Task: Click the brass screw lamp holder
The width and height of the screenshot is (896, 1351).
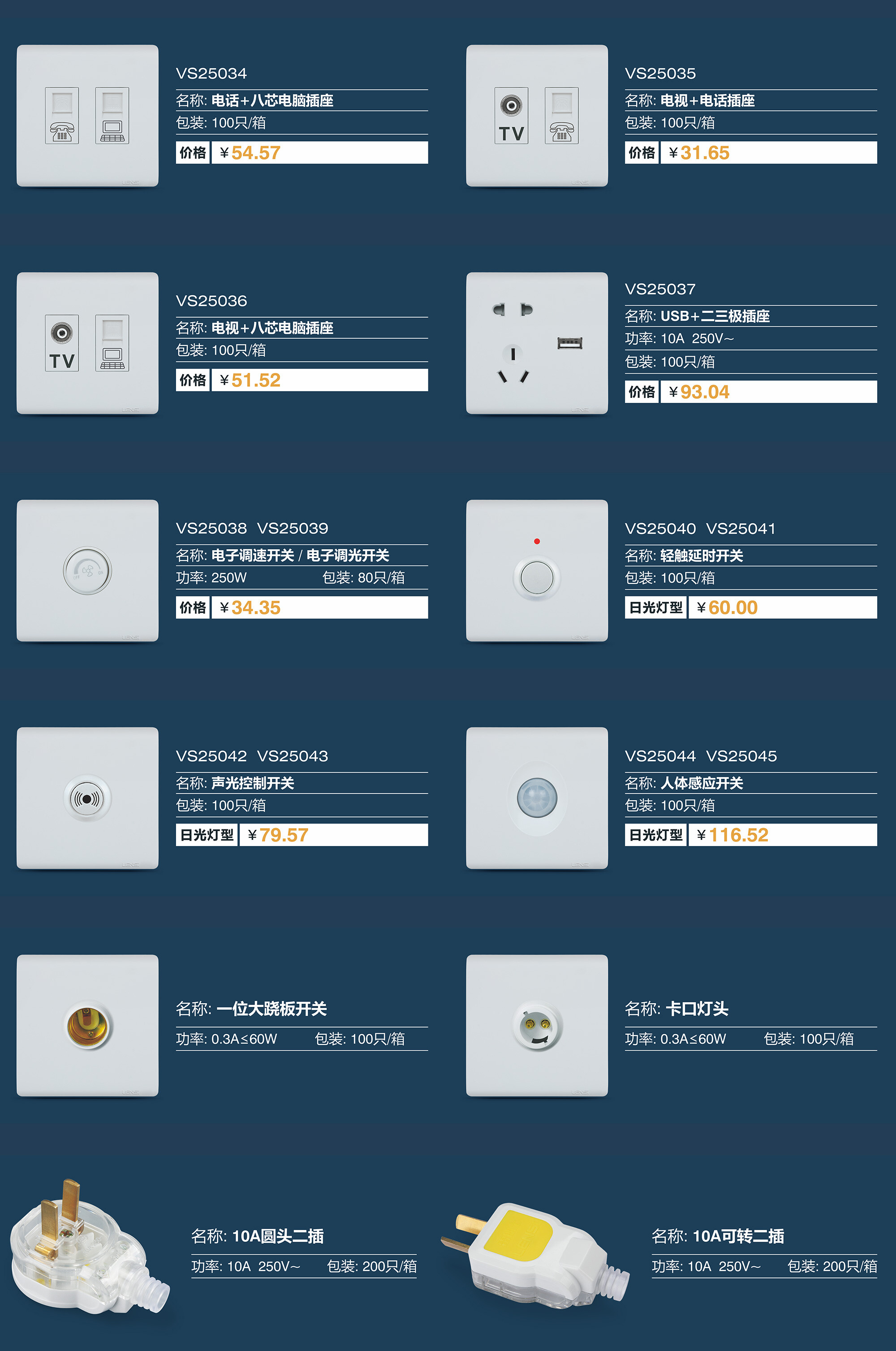Action: [x=88, y=1027]
